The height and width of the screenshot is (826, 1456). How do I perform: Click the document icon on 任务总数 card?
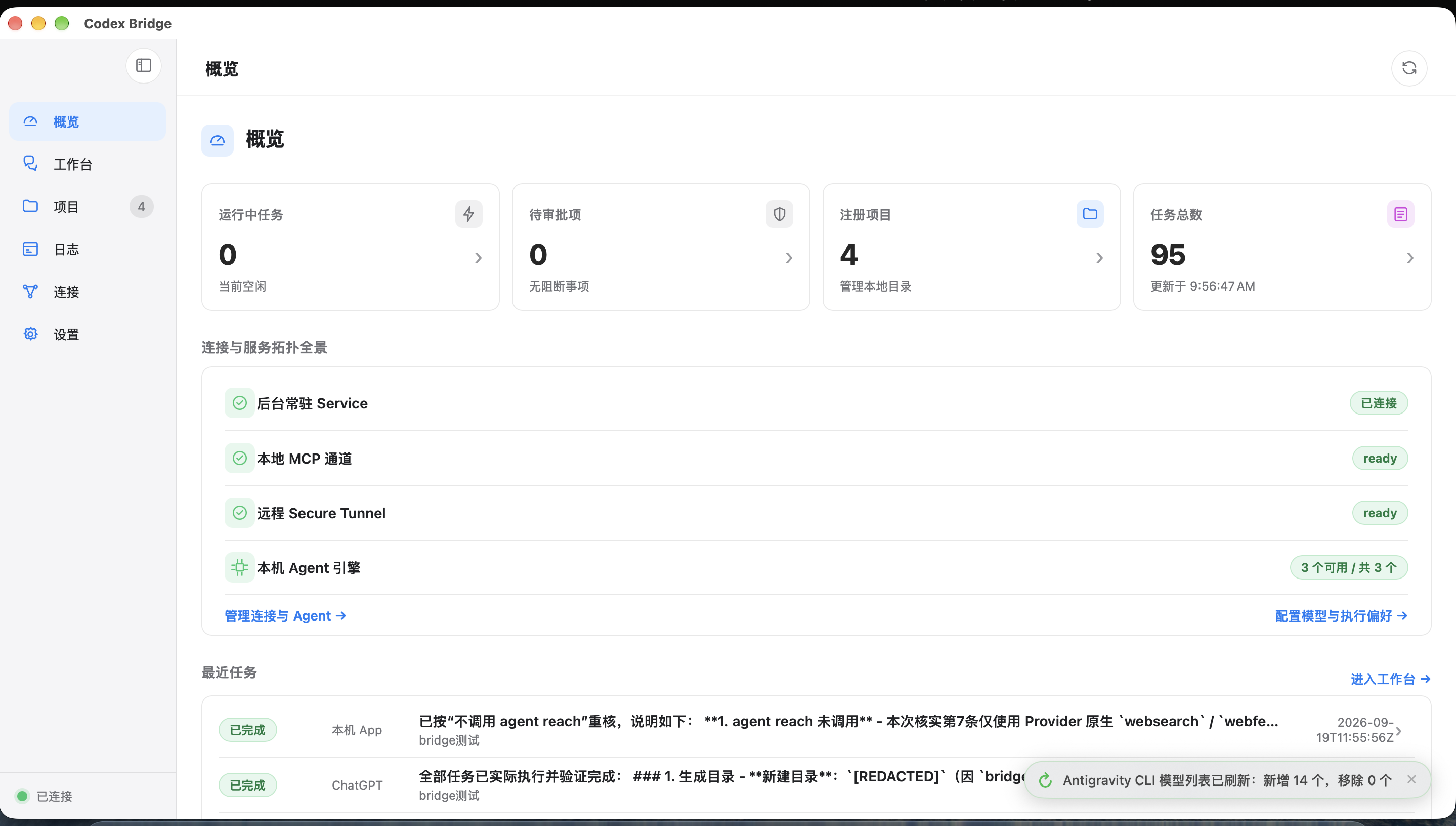(1400, 214)
